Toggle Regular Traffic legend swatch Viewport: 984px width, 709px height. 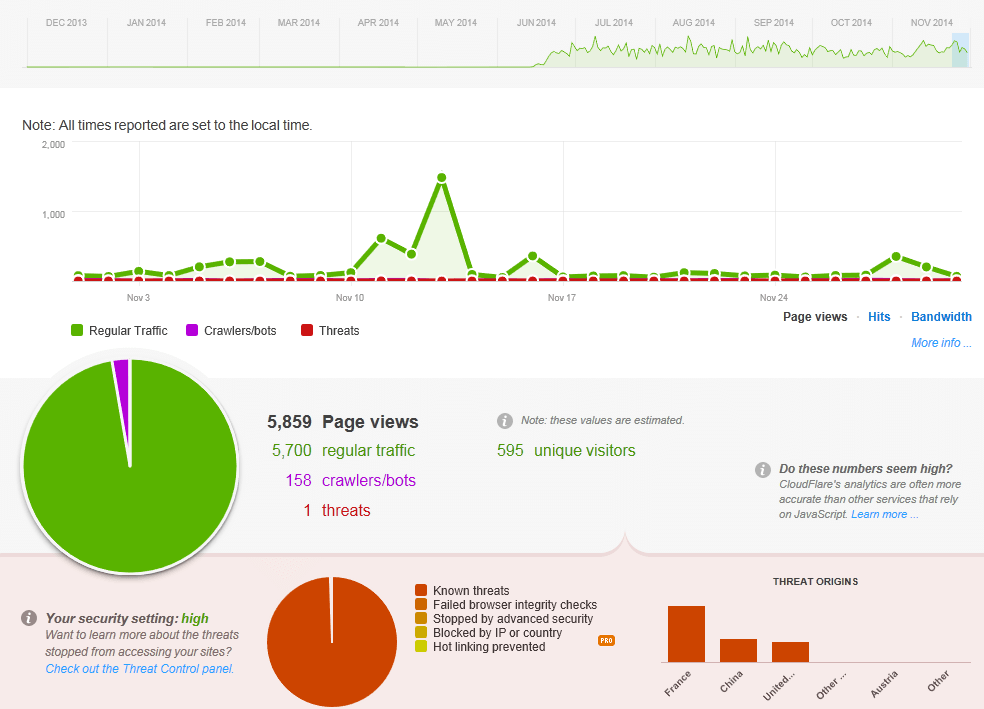click(77, 330)
